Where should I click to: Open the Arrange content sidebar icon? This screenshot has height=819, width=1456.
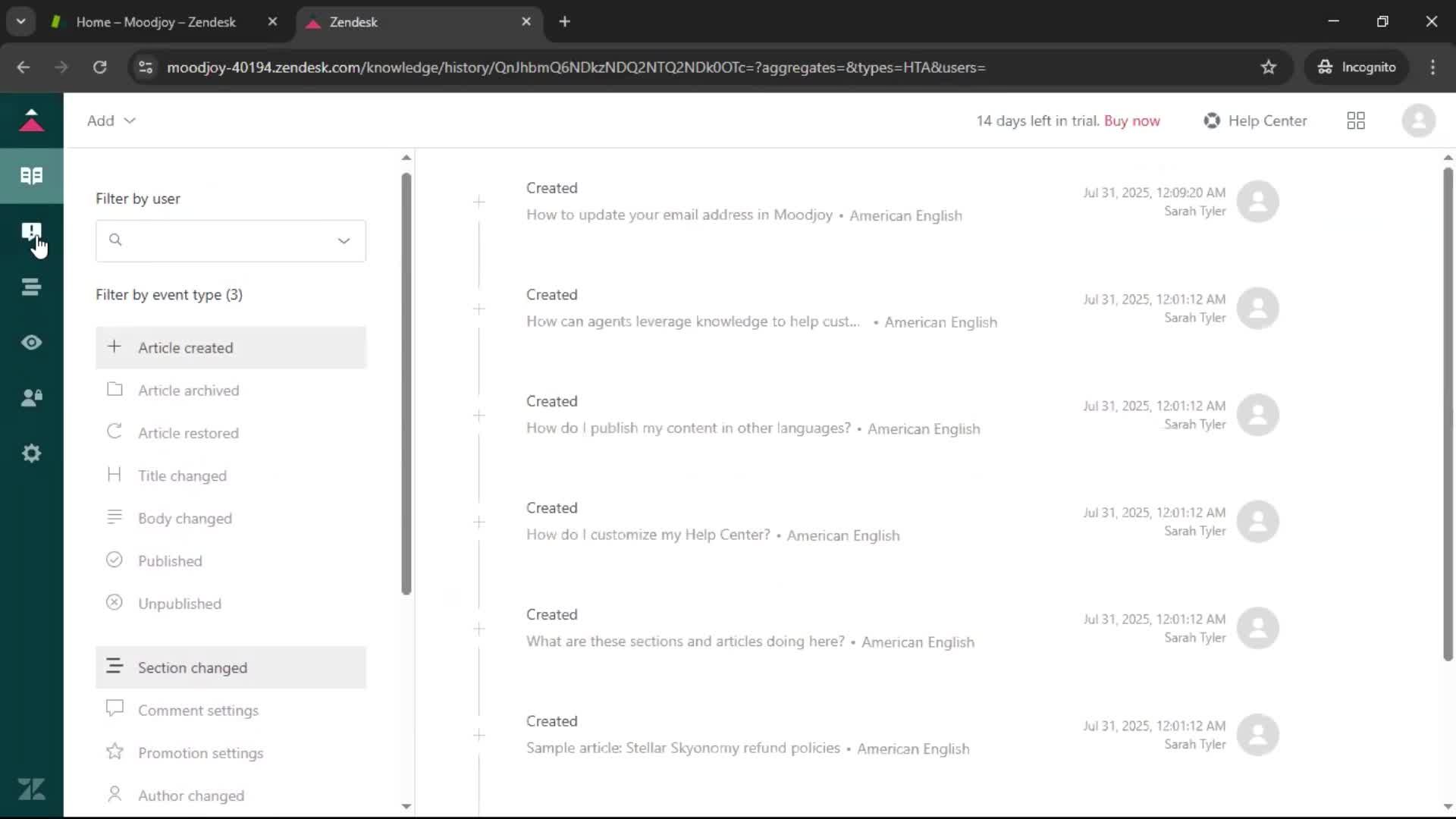coord(31,287)
